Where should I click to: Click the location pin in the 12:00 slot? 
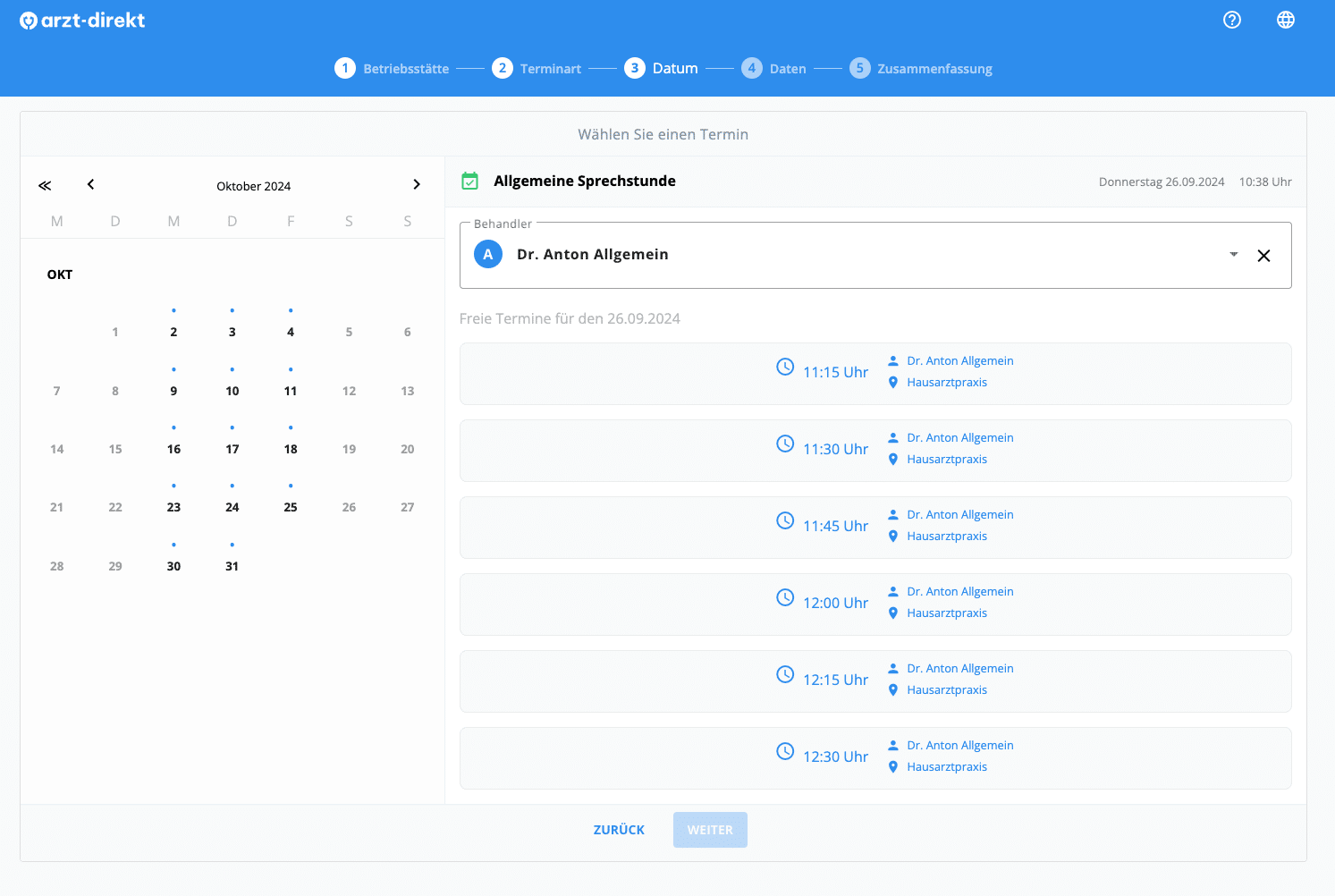coord(893,613)
